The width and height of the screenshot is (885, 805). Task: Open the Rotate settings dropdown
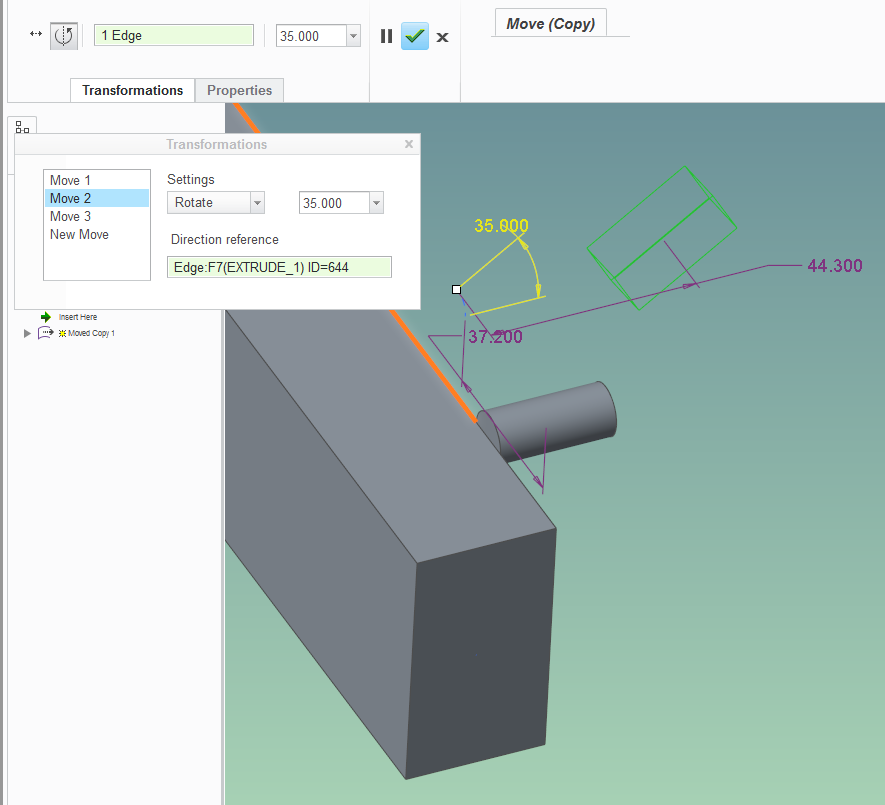(257, 203)
